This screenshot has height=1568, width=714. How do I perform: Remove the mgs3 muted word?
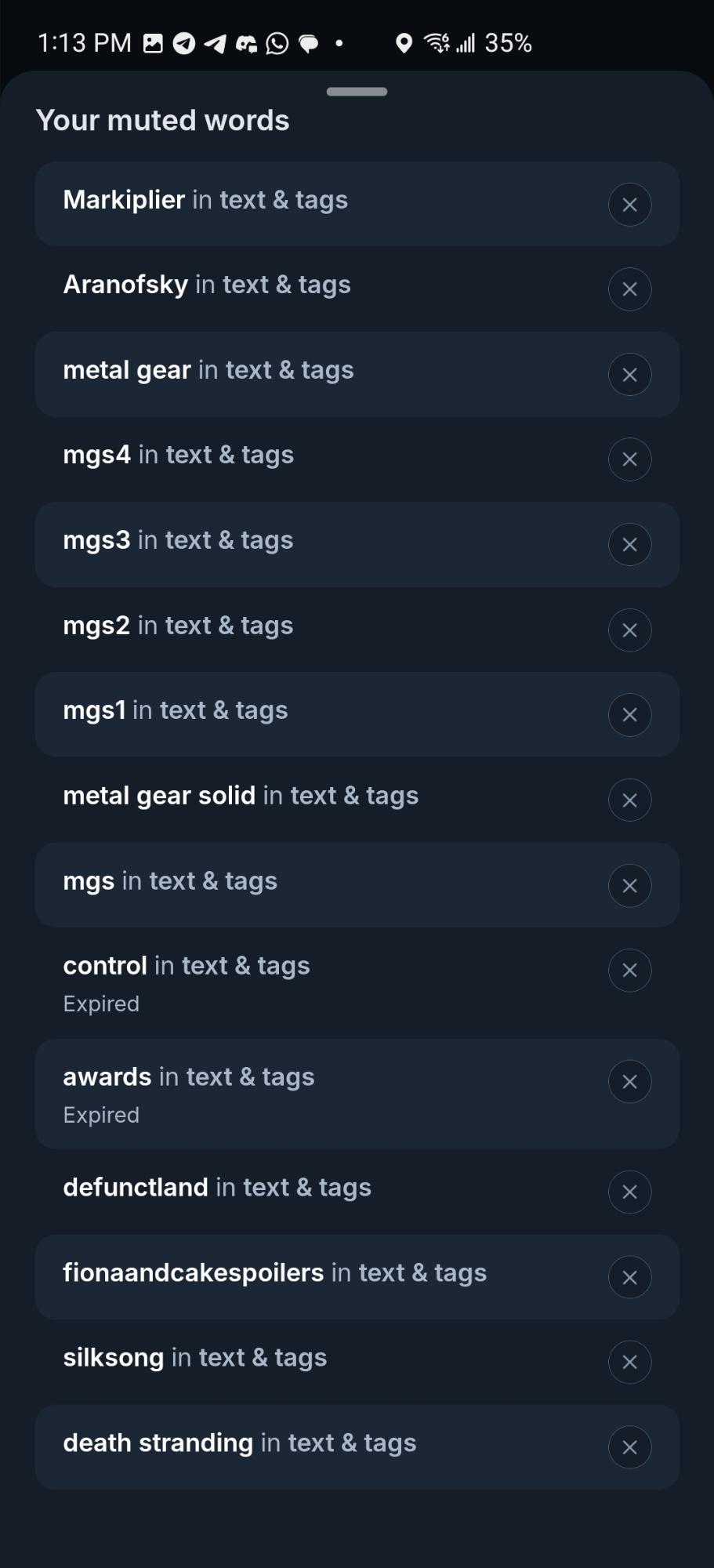pyautogui.click(x=629, y=545)
